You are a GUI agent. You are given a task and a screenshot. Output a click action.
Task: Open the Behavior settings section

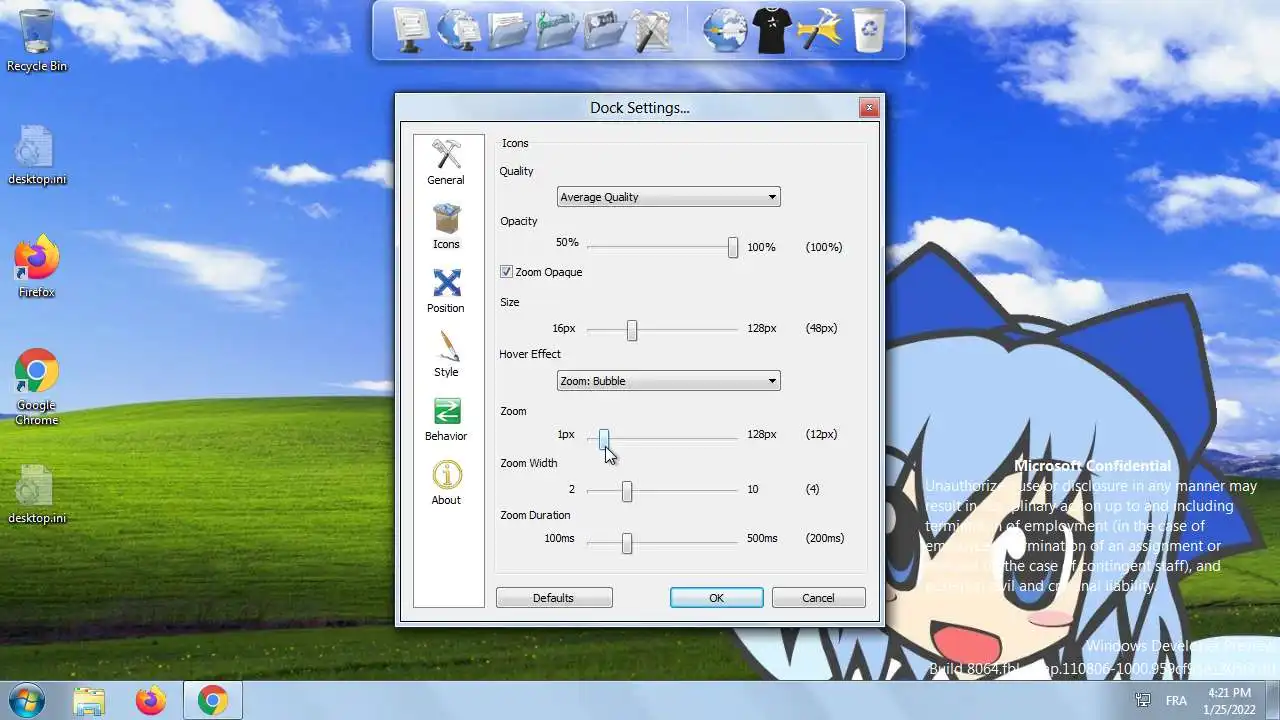click(x=446, y=419)
